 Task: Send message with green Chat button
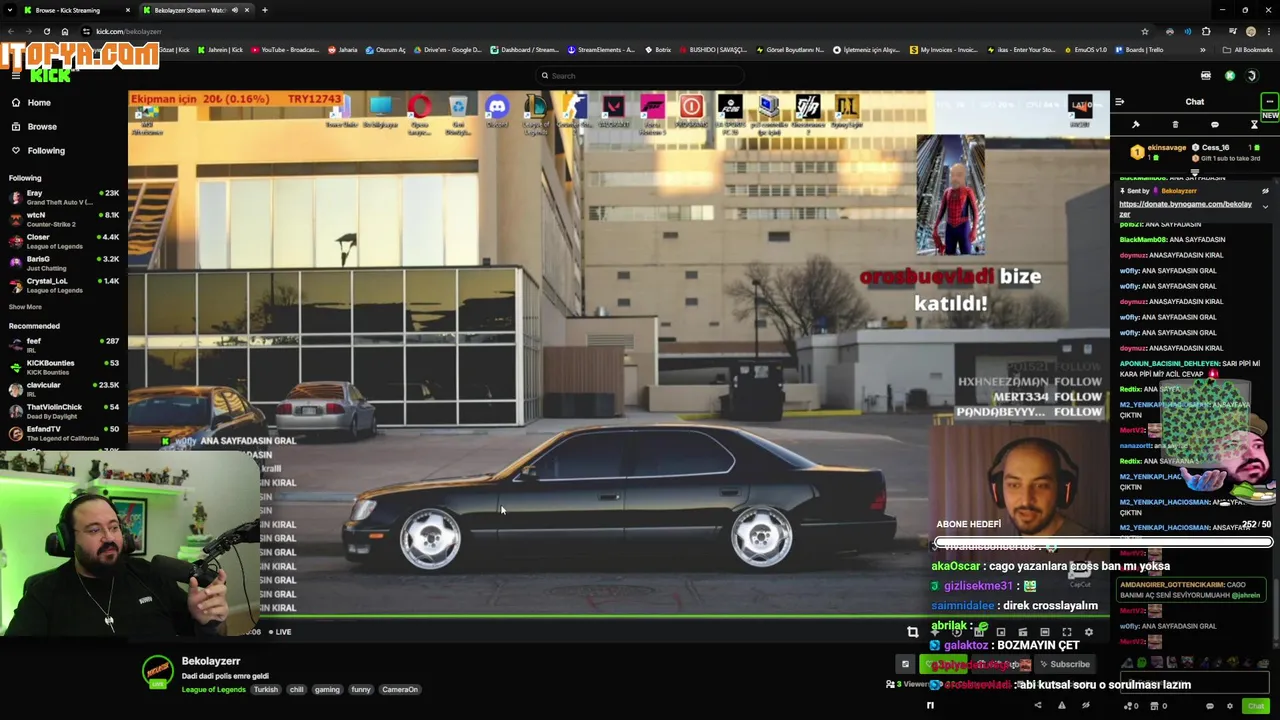click(x=1256, y=706)
